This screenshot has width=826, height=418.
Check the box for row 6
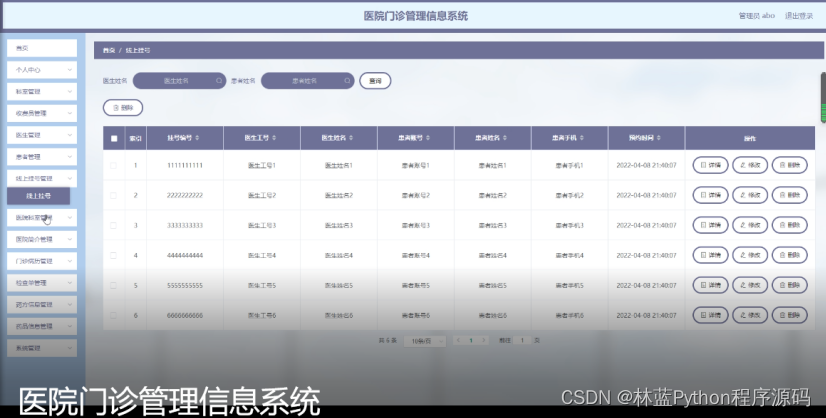(x=114, y=316)
